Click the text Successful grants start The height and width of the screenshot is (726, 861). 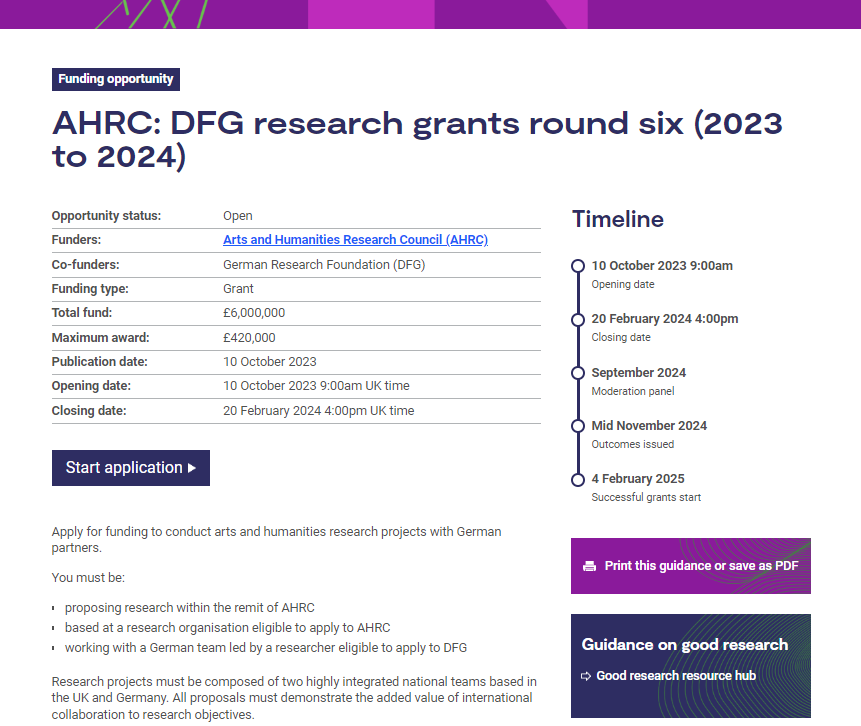point(646,498)
